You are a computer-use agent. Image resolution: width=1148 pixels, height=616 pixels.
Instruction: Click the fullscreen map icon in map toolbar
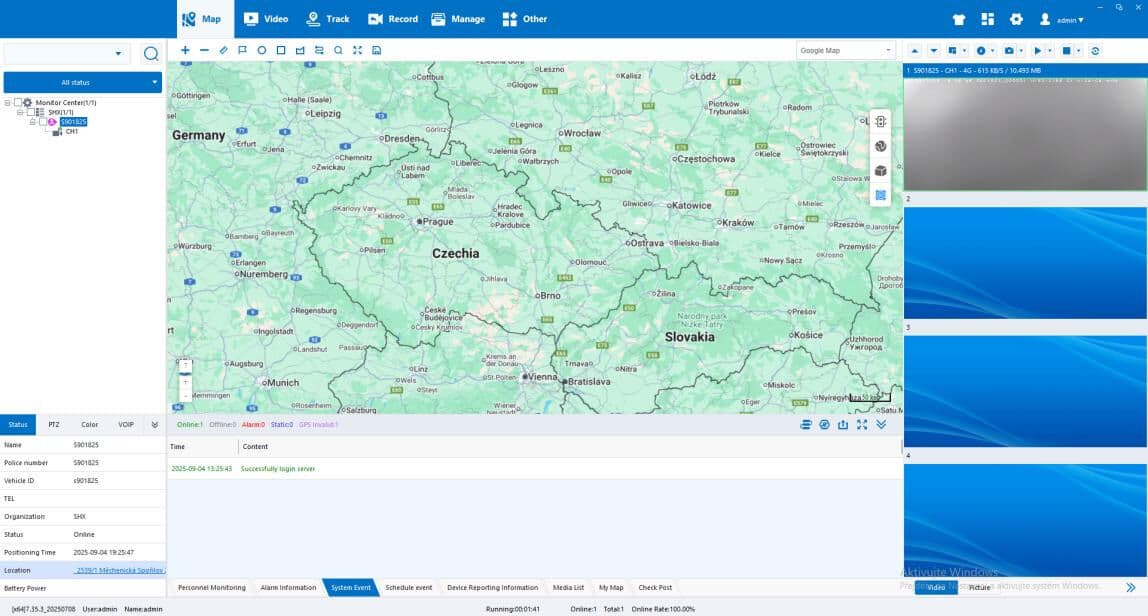357,51
